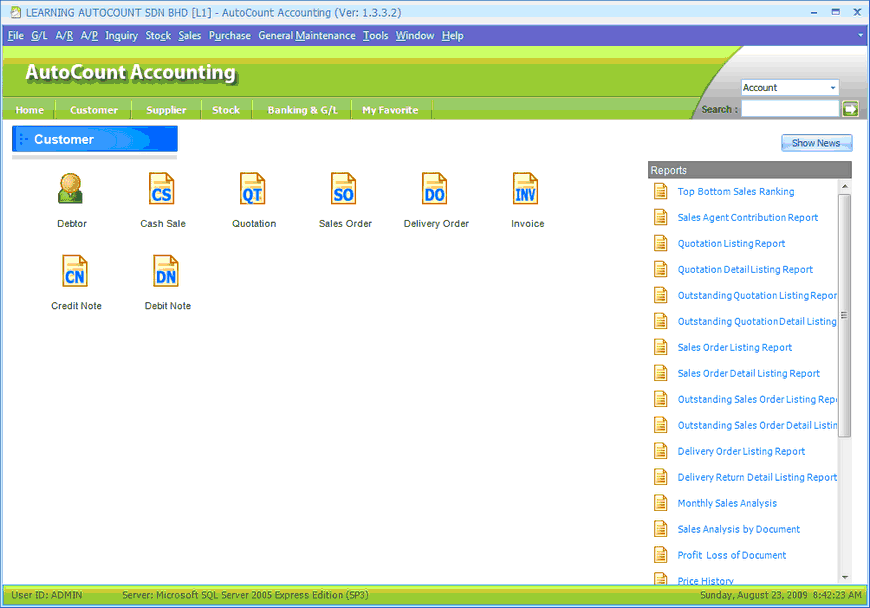Open the A/P menu
Screen dimensions: 870x608
(89, 36)
